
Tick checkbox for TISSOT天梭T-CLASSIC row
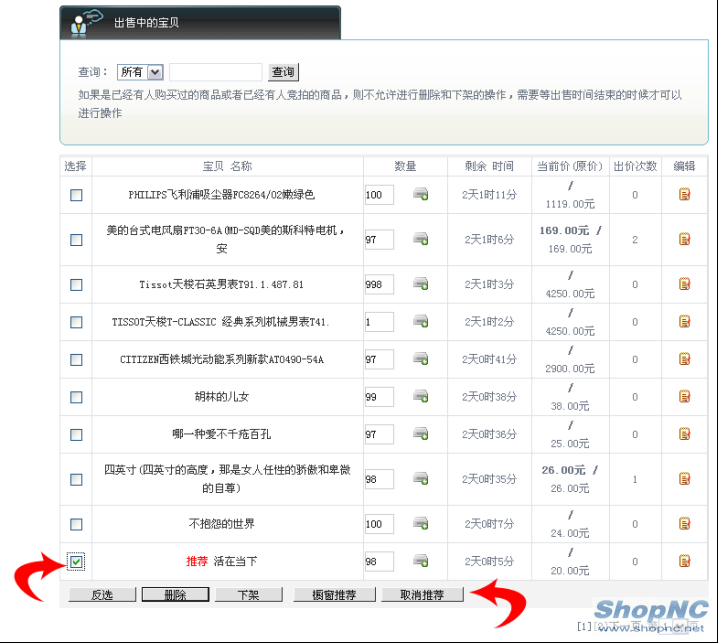coord(76,322)
